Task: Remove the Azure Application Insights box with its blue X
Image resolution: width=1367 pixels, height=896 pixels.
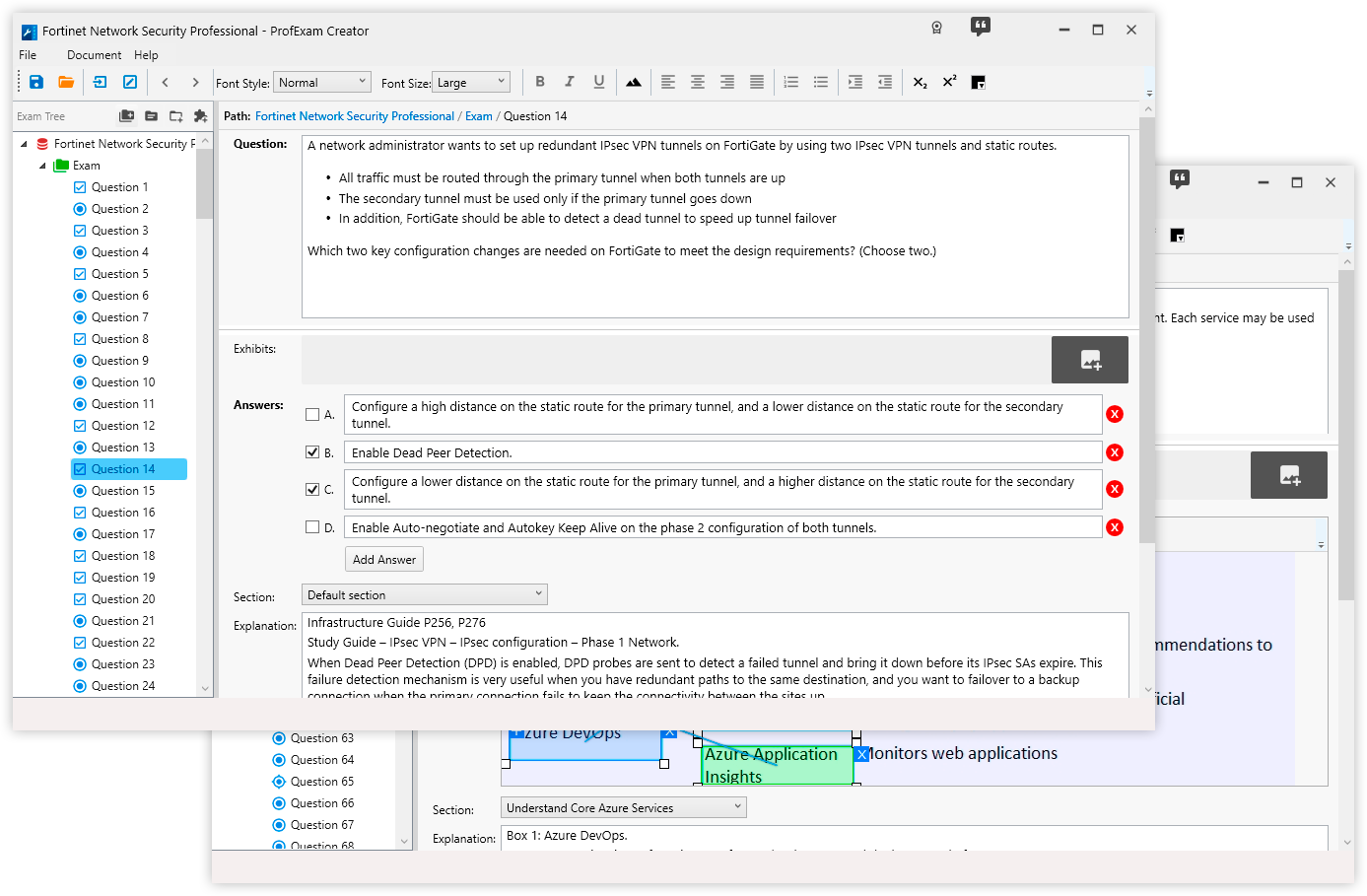Action: click(861, 754)
